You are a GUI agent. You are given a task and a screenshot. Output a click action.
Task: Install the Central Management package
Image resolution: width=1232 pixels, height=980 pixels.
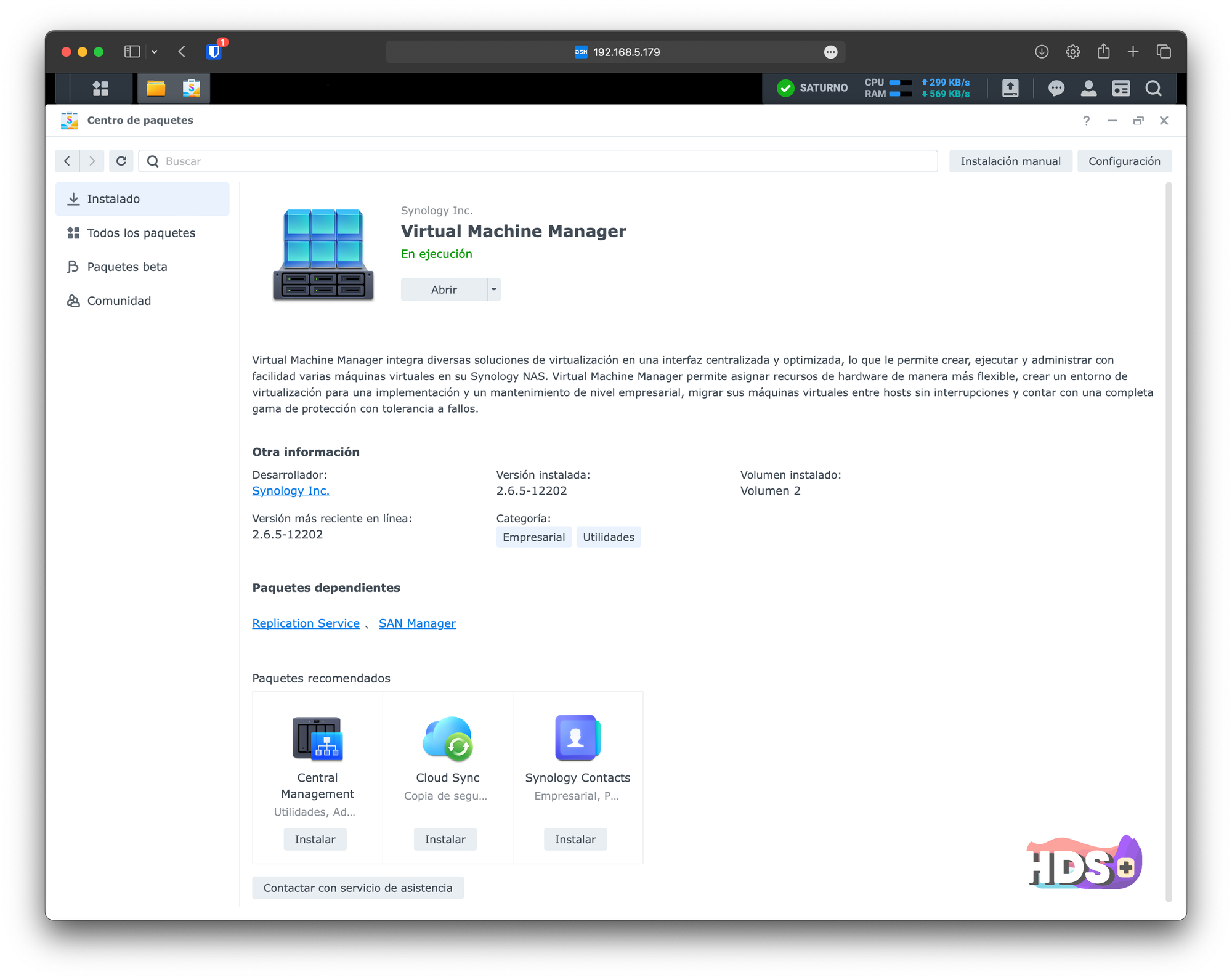315,839
